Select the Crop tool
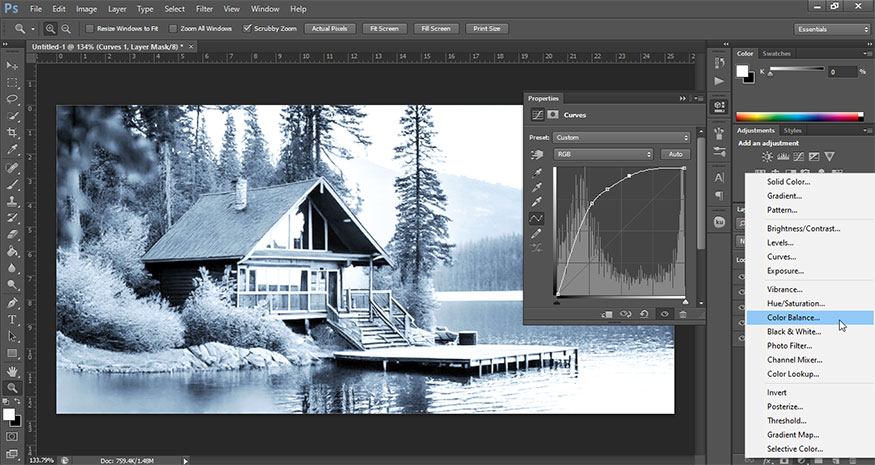Viewport: 875px width, 465px height. [x=13, y=133]
